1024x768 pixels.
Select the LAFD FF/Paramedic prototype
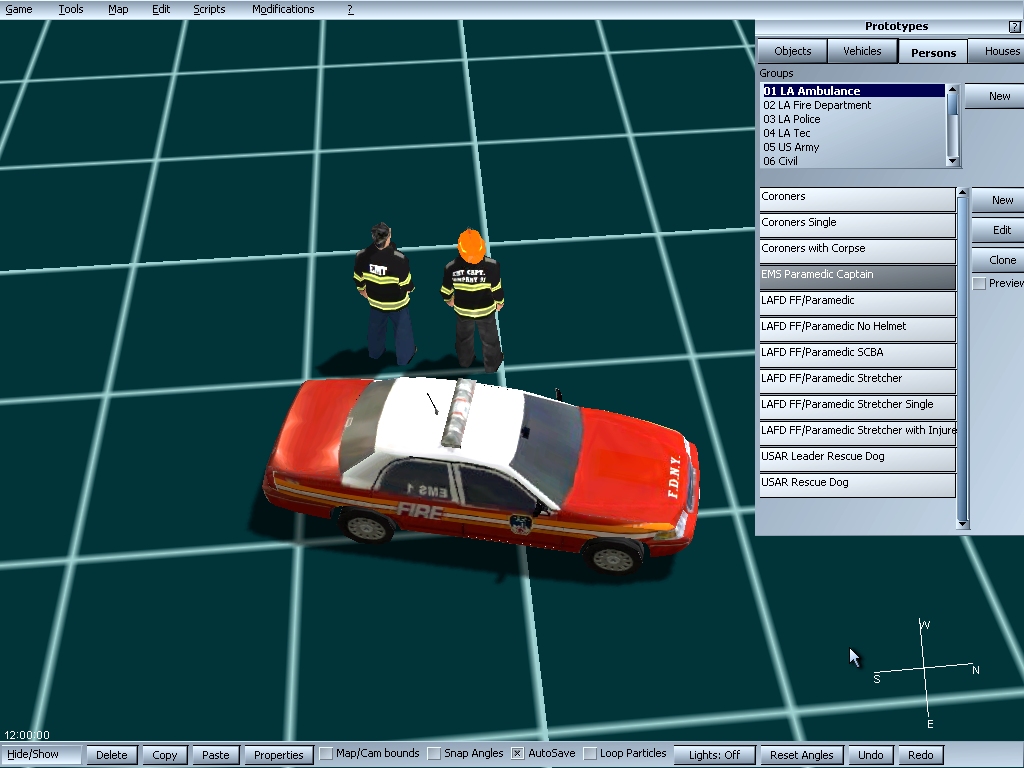point(857,303)
